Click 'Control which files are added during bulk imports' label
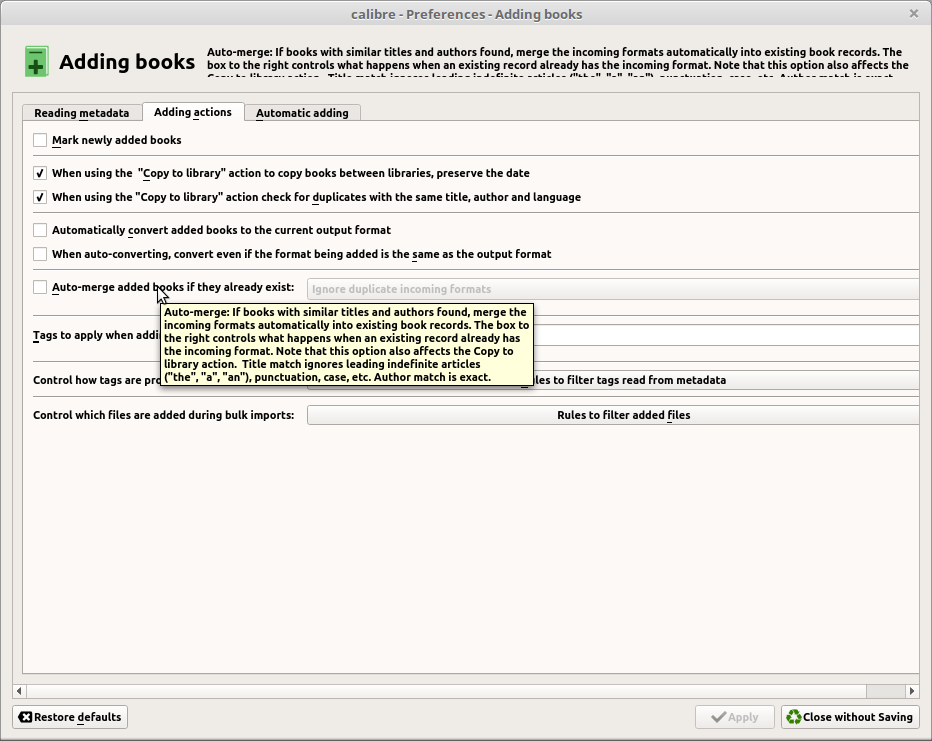The height and width of the screenshot is (741, 932). pos(163,415)
